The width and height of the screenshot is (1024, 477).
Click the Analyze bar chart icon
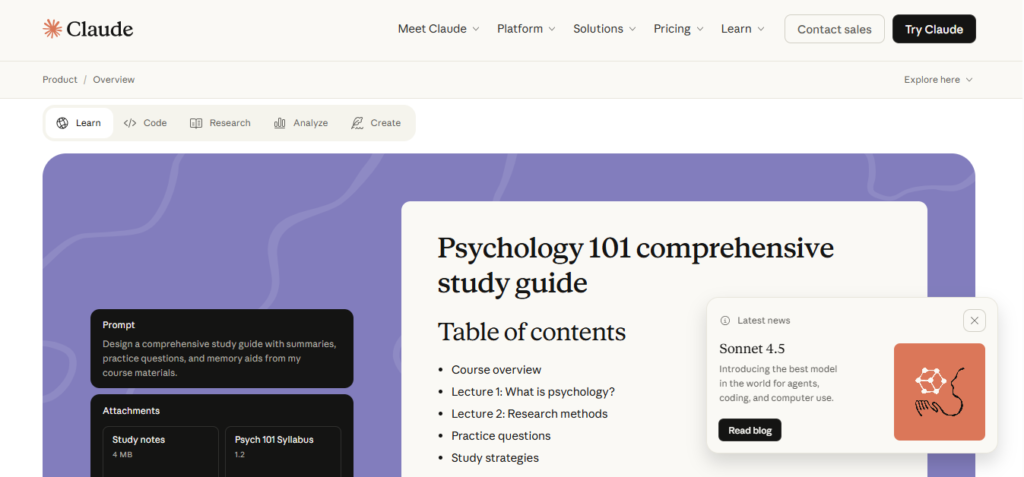point(280,123)
